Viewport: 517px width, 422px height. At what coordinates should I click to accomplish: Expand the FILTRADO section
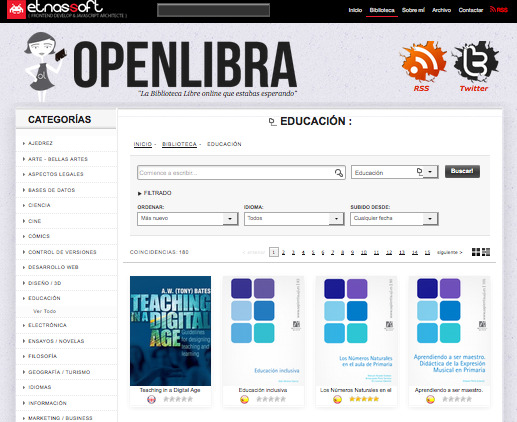(154, 193)
